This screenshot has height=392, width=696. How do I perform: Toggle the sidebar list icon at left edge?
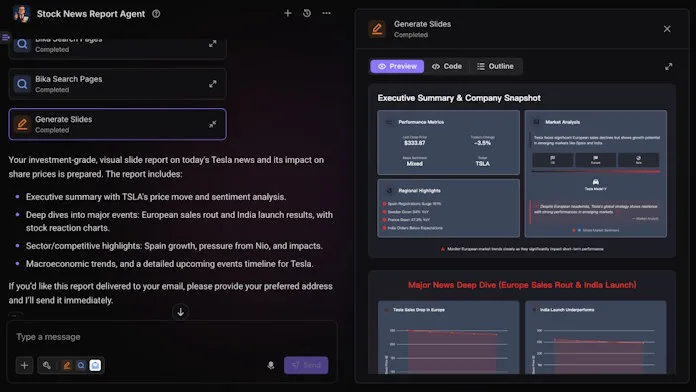pos(5,37)
